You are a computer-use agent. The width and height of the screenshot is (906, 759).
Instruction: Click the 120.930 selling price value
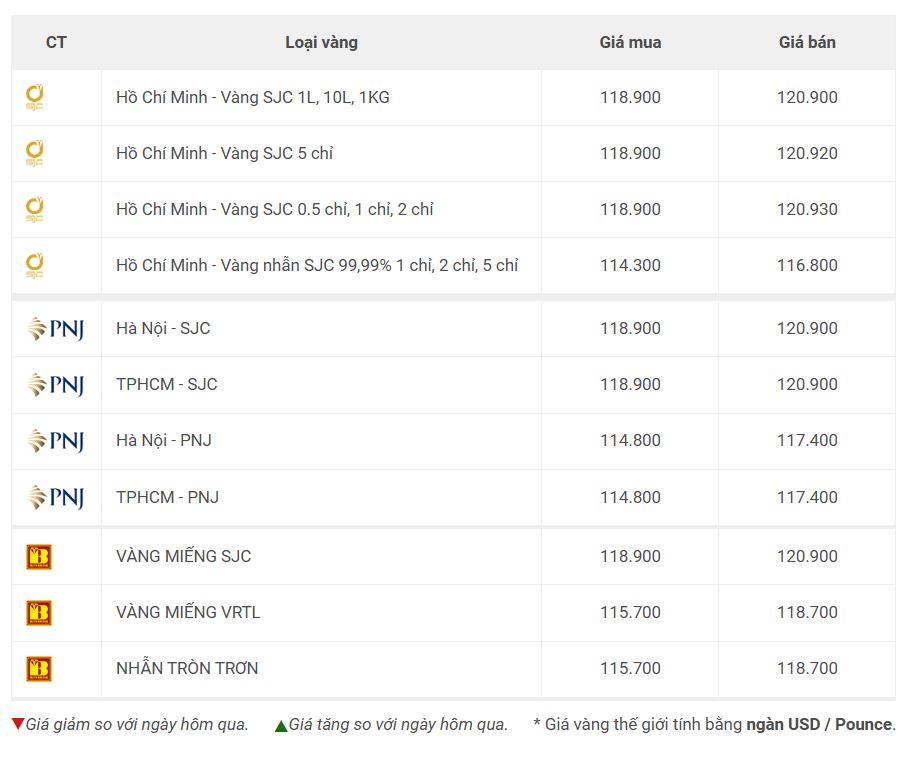807,209
